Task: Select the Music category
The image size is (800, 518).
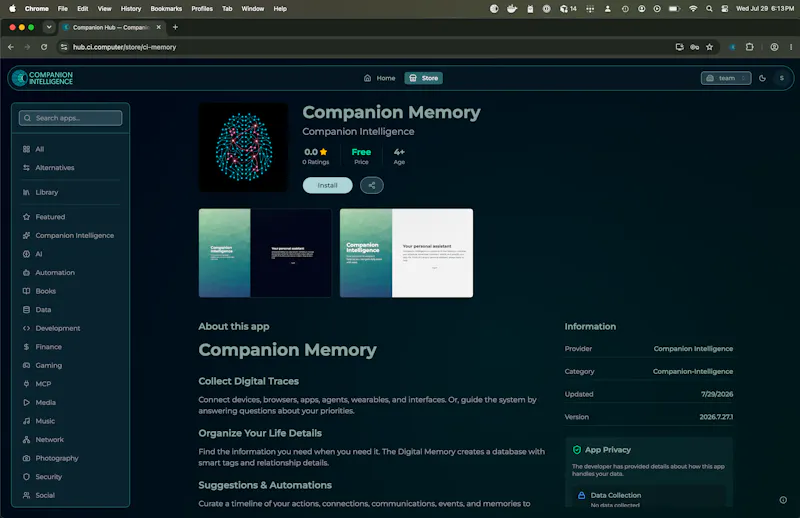Action: (x=70, y=421)
